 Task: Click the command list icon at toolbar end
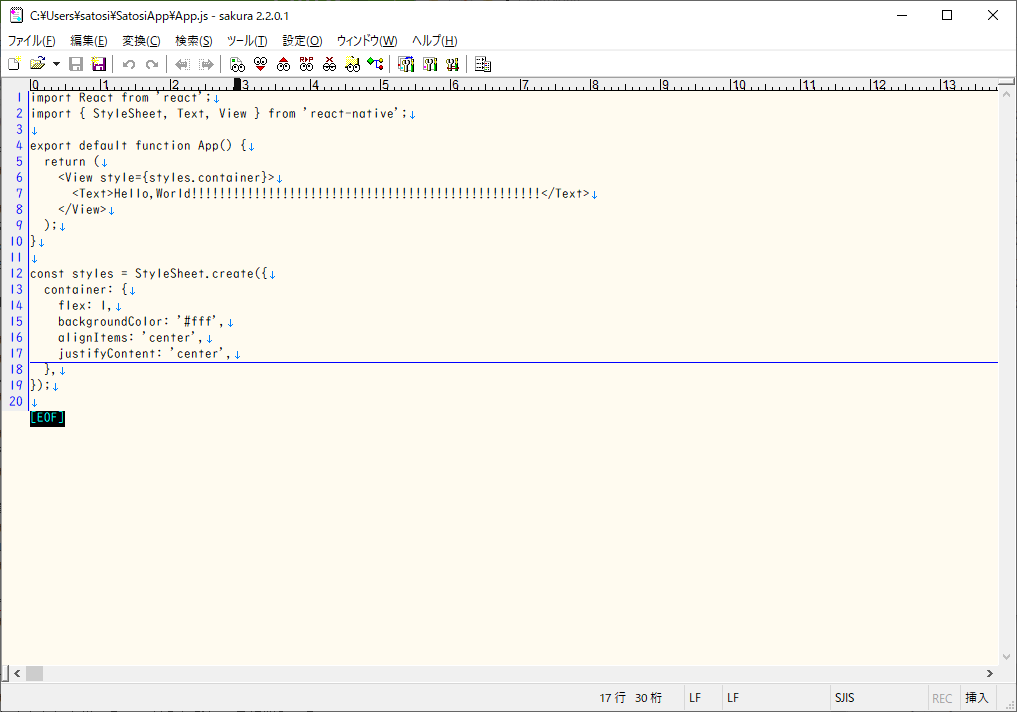tap(483, 64)
